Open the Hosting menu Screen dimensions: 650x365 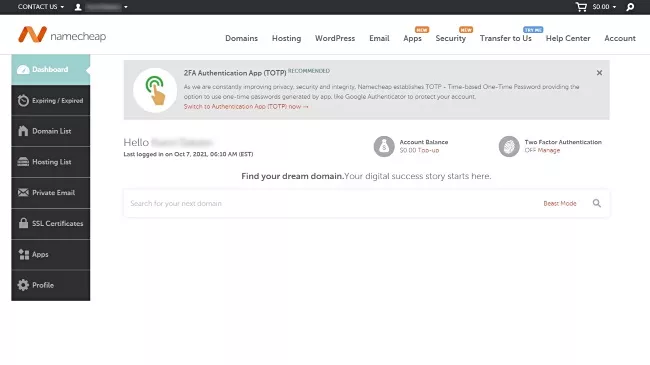point(286,38)
